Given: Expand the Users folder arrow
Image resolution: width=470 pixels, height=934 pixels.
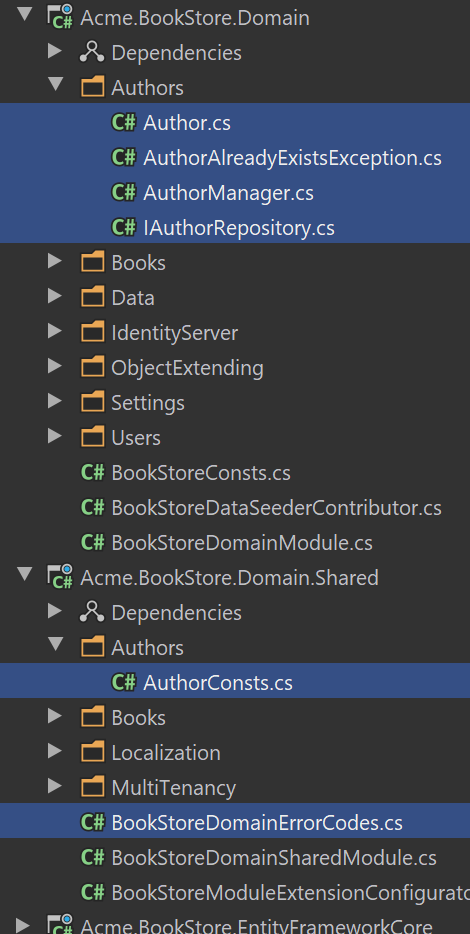Looking at the screenshot, I should coord(55,436).
